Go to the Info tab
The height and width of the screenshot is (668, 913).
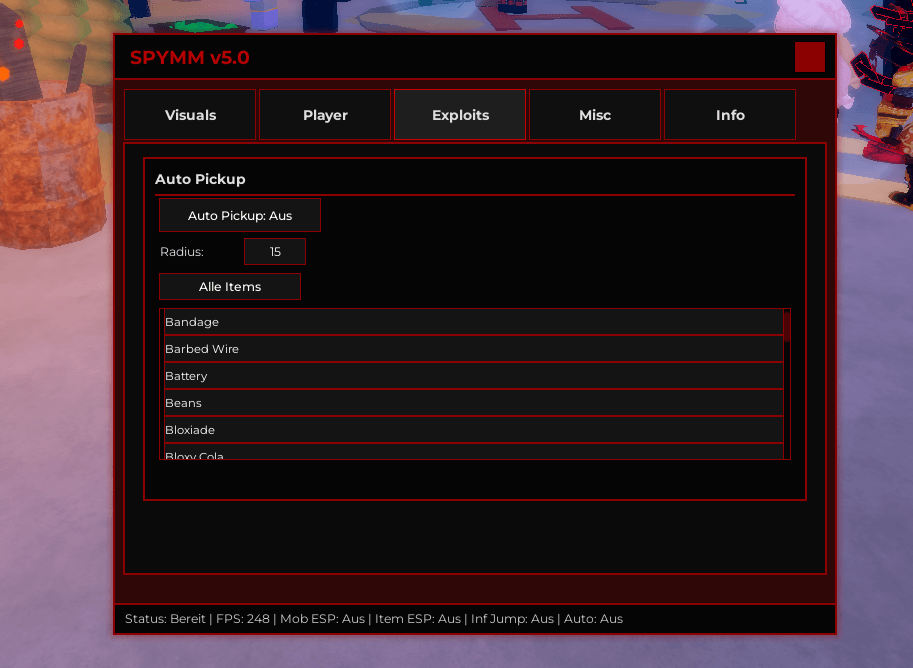[730, 115]
